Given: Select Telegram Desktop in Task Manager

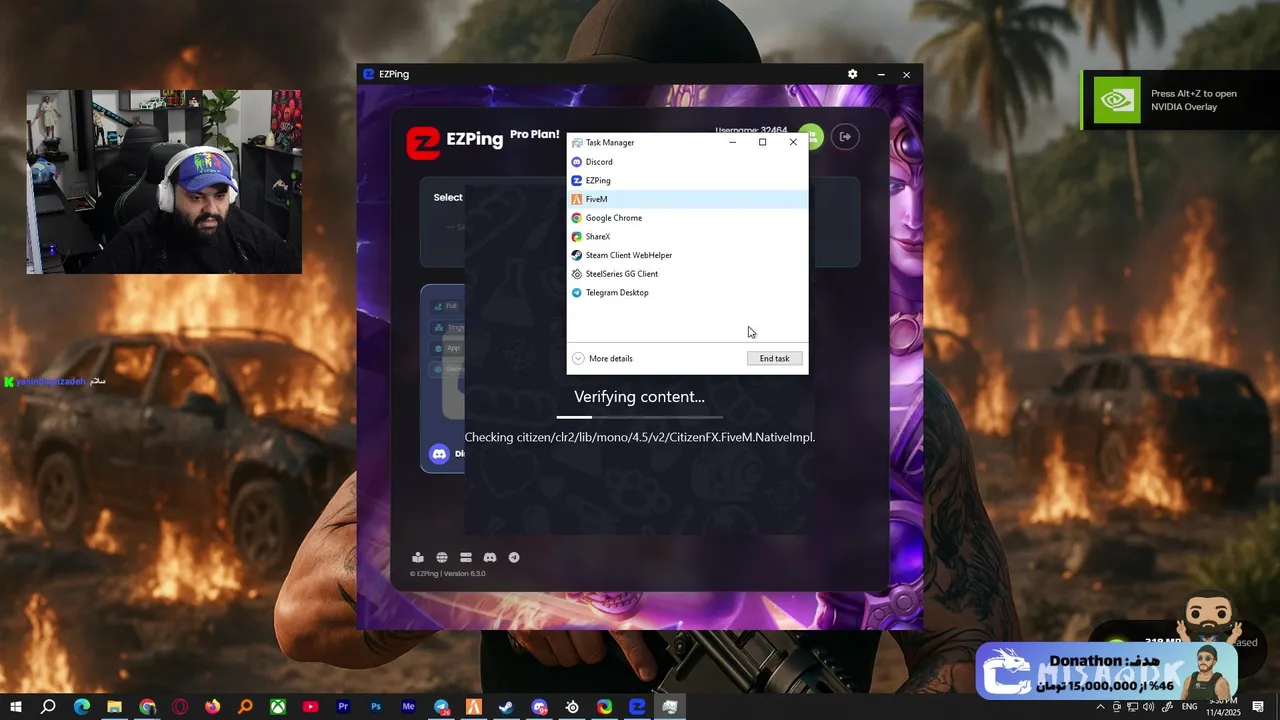Looking at the screenshot, I should click(x=687, y=293).
